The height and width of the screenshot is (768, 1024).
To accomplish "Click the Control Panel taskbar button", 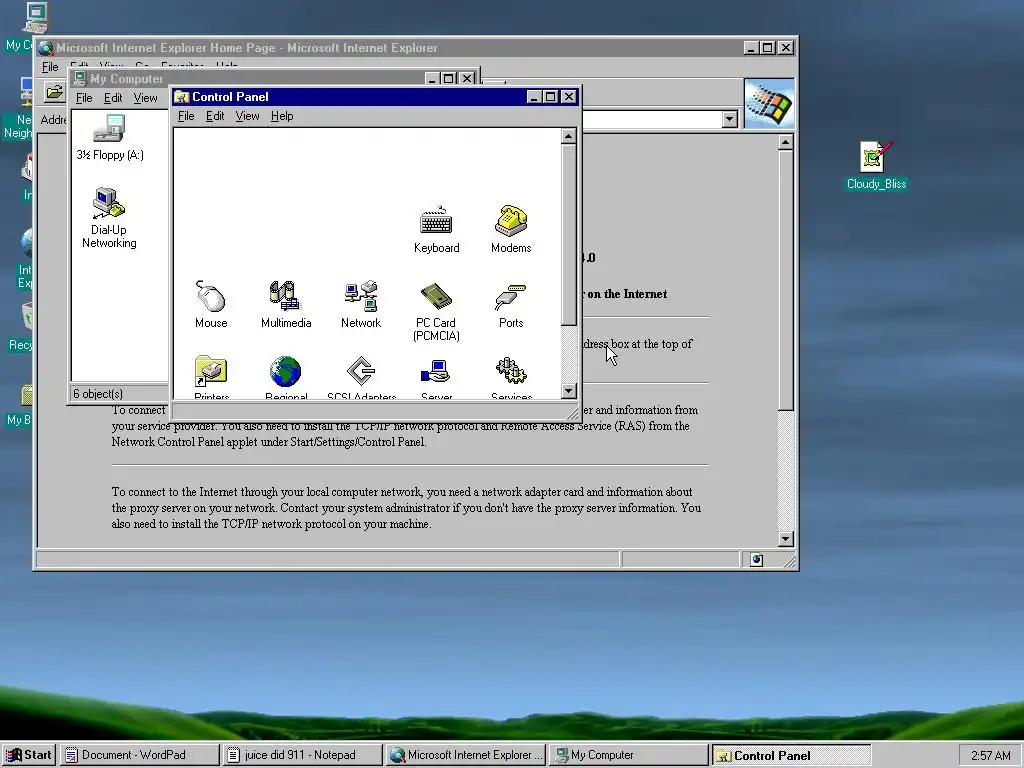I will point(790,755).
